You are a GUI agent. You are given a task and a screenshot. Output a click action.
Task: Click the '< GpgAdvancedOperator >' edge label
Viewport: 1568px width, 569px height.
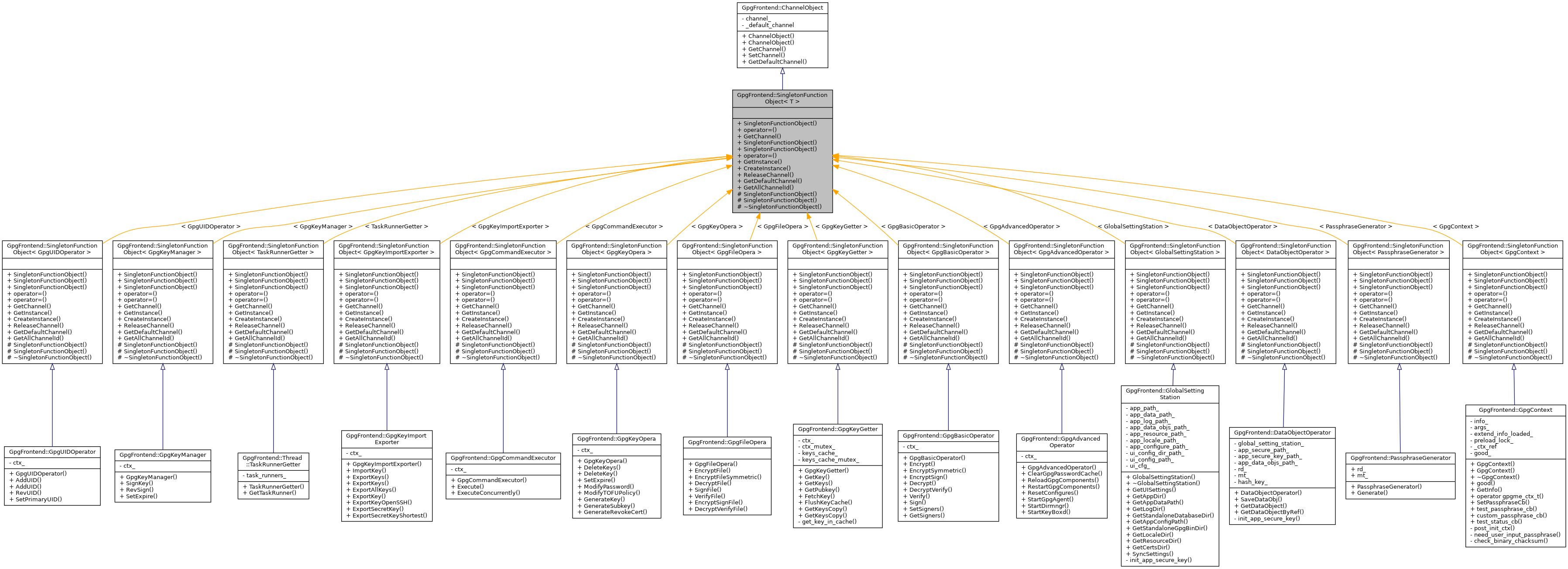1021,227
